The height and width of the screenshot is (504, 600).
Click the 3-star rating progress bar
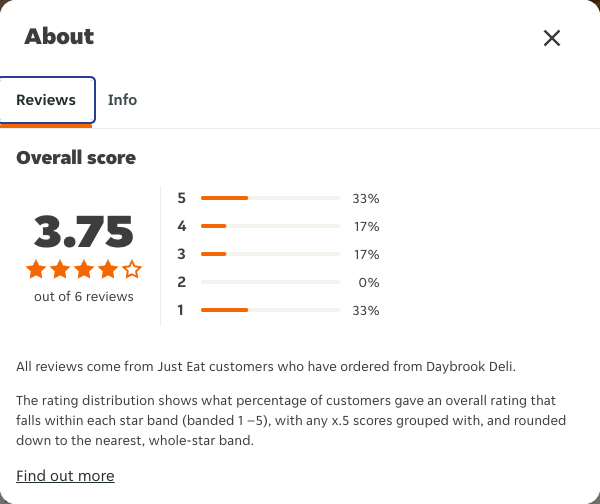click(270, 254)
